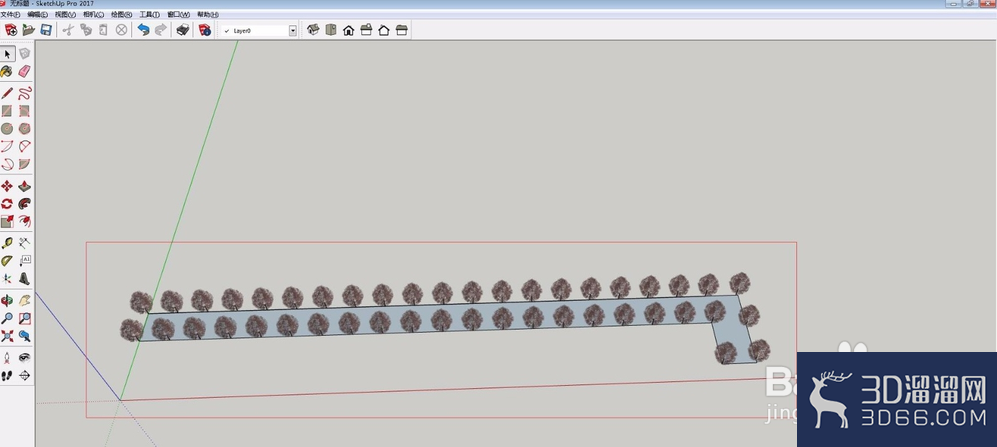Select the Pan hand tool

[24, 301]
